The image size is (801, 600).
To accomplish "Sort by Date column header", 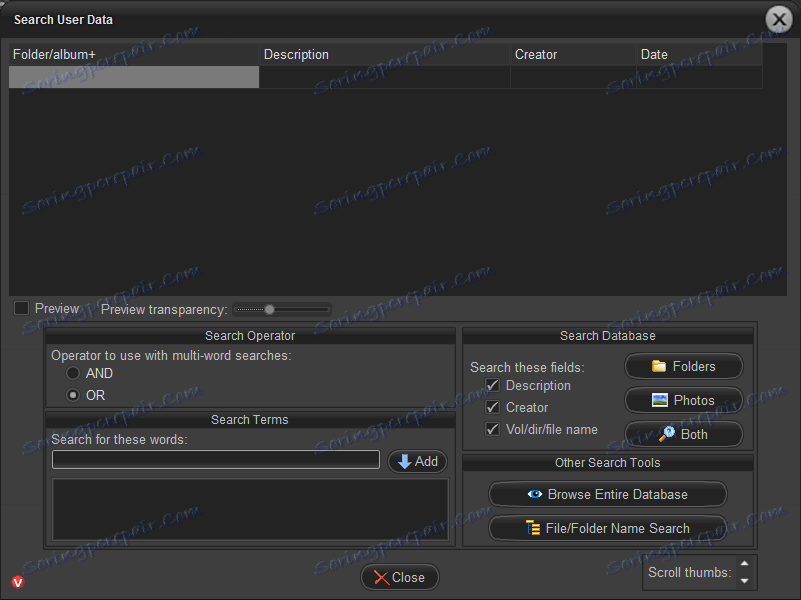I will 699,55.
